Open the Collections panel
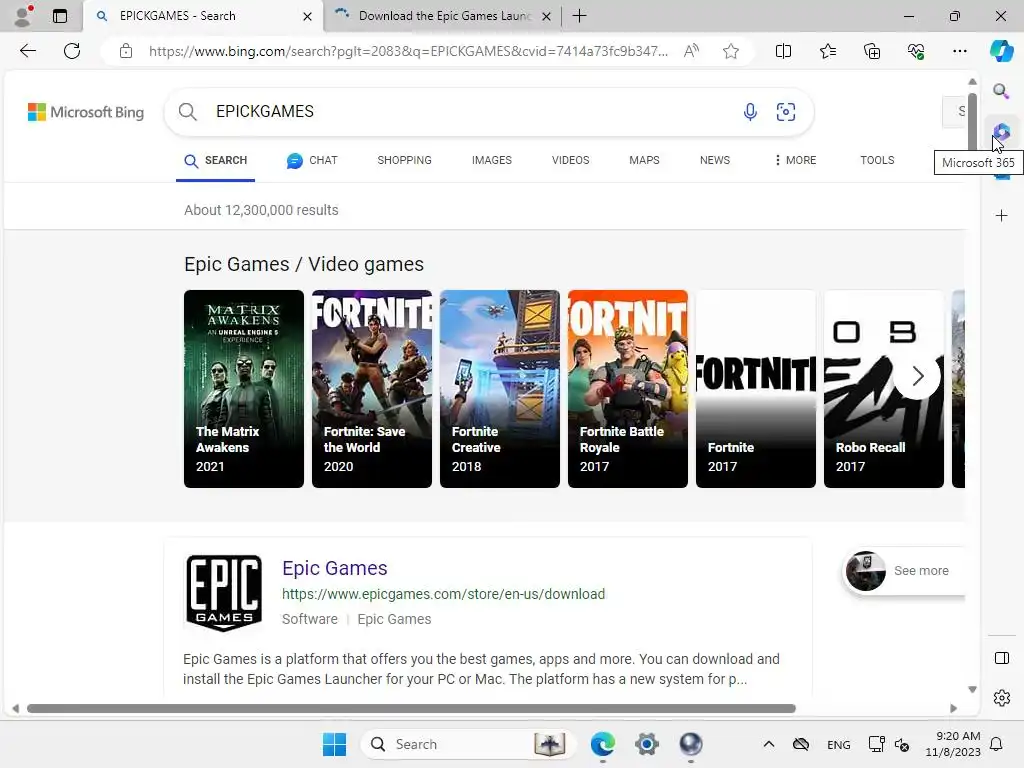1024x768 pixels. pyautogui.click(x=872, y=51)
